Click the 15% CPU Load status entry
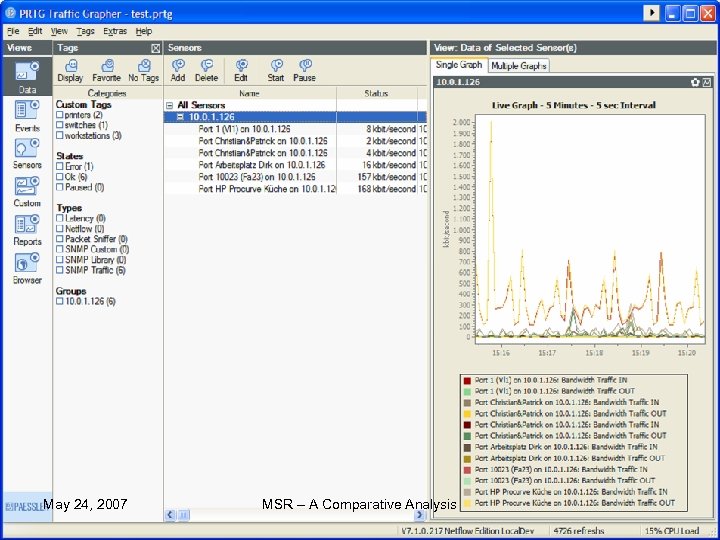Image resolution: width=720 pixels, height=540 pixels. [672, 531]
